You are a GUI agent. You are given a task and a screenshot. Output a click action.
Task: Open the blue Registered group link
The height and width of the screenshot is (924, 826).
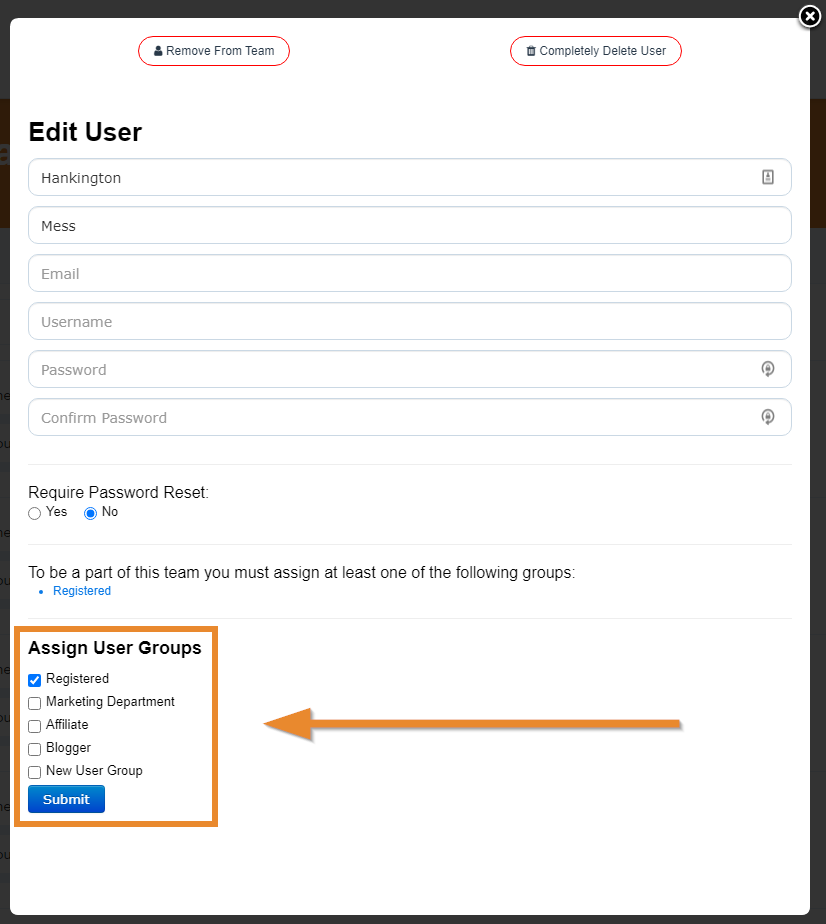[x=82, y=591]
